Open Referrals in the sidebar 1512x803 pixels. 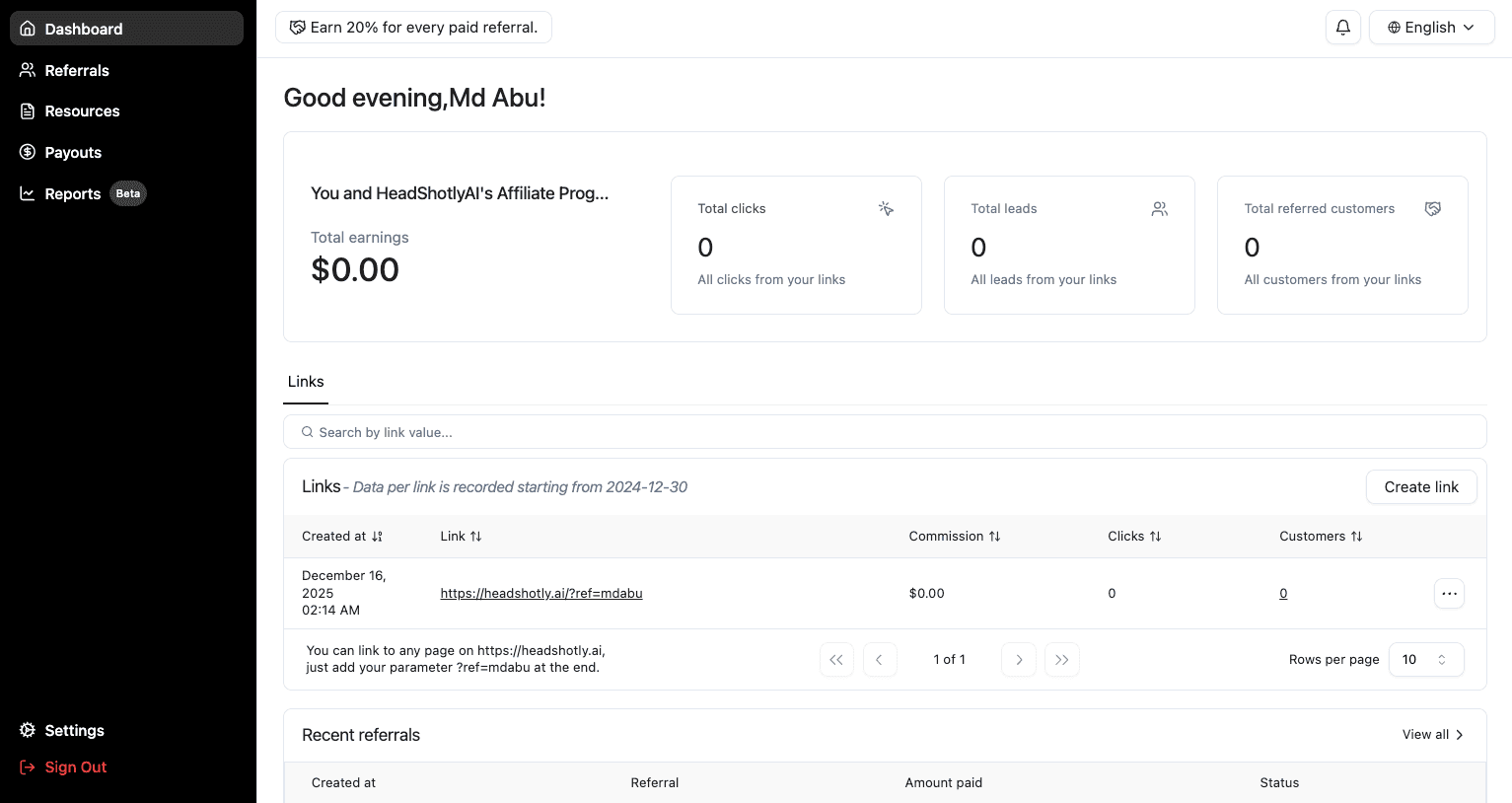click(x=77, y=71)
